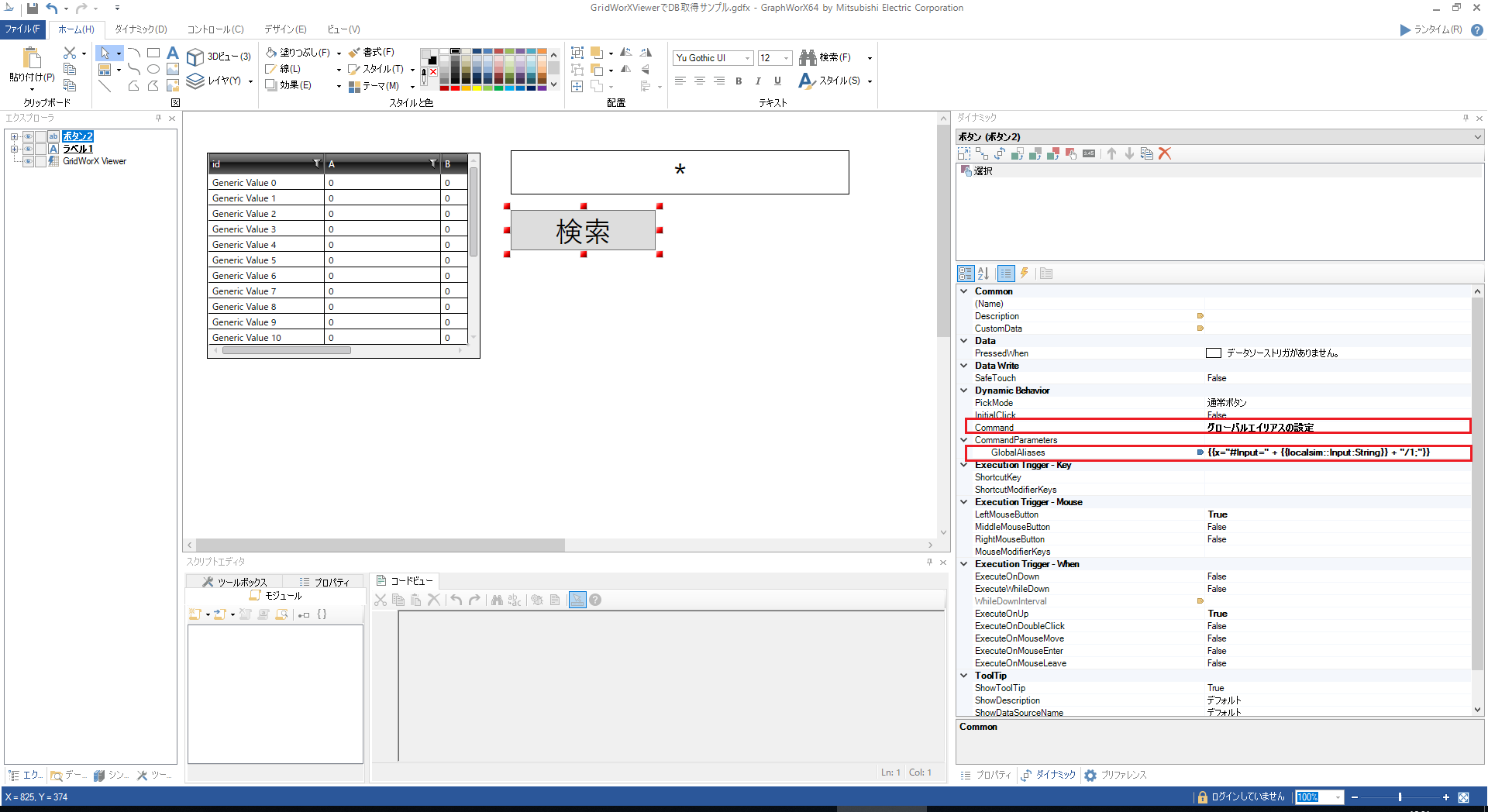The height and width of the screenshot is (812, 1488).
Task: Open the プリファレンス tab at the panel bottom
Action: click(x=1116, y=775)
